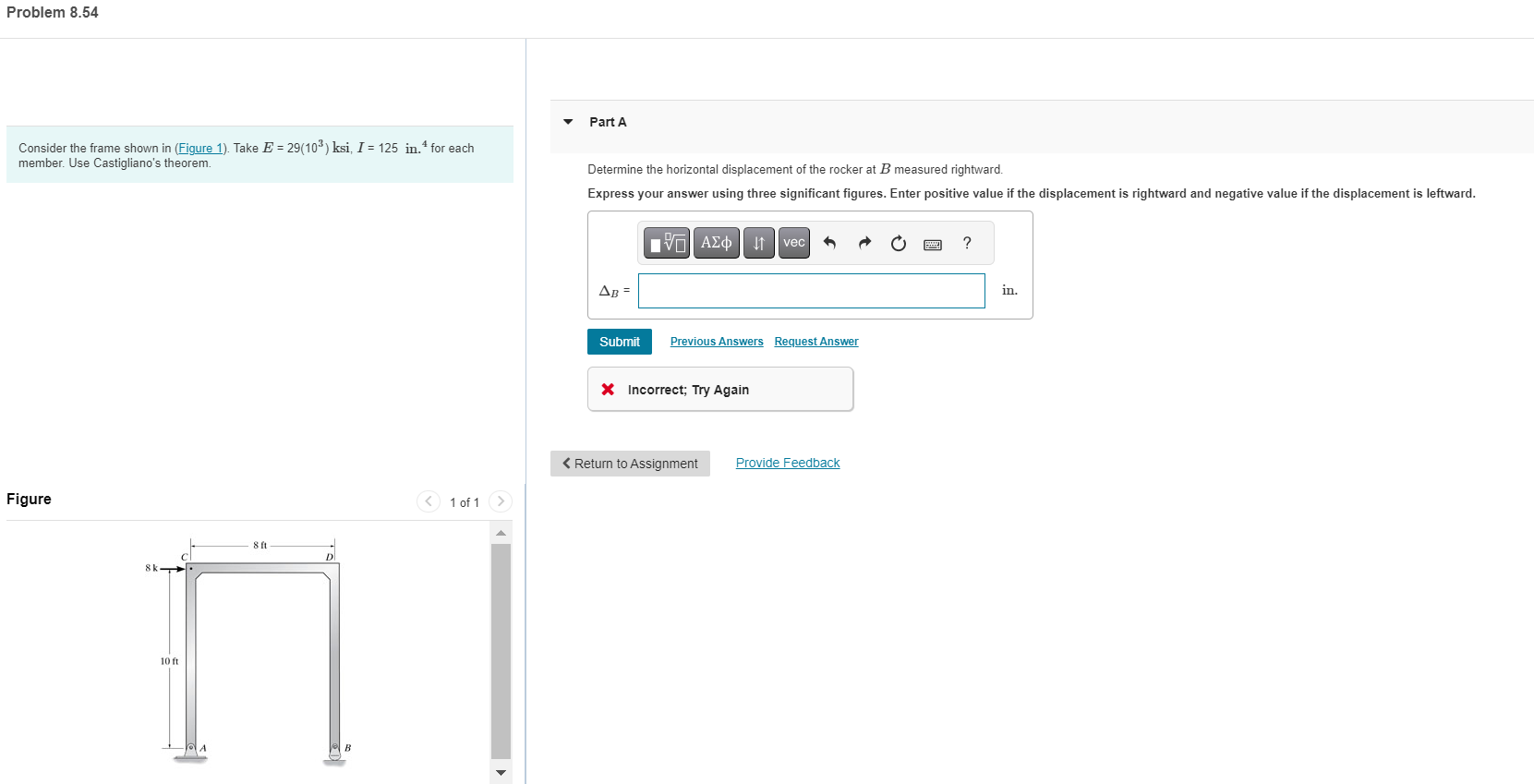The width and height of the screenshot is (1534, 784).
Task: Open the templates math symbol button
Action: click(666, 243)
